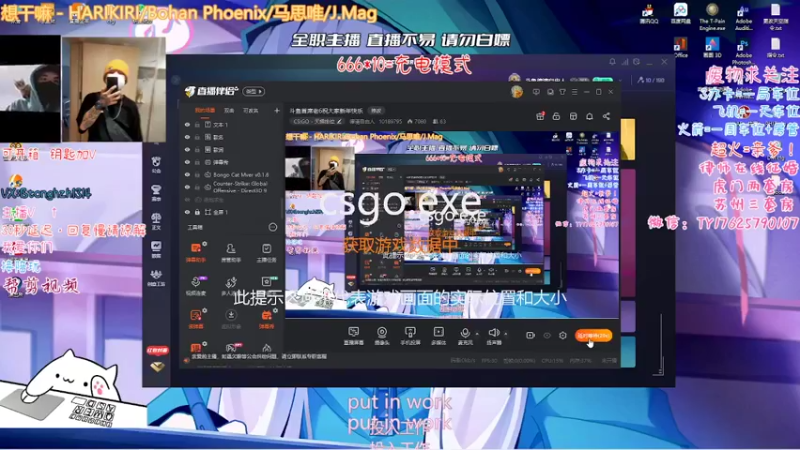Open the chart monitor icon in left sidebar
The width and height of the screenshot is (800, 450).
[x=156, y=248]
